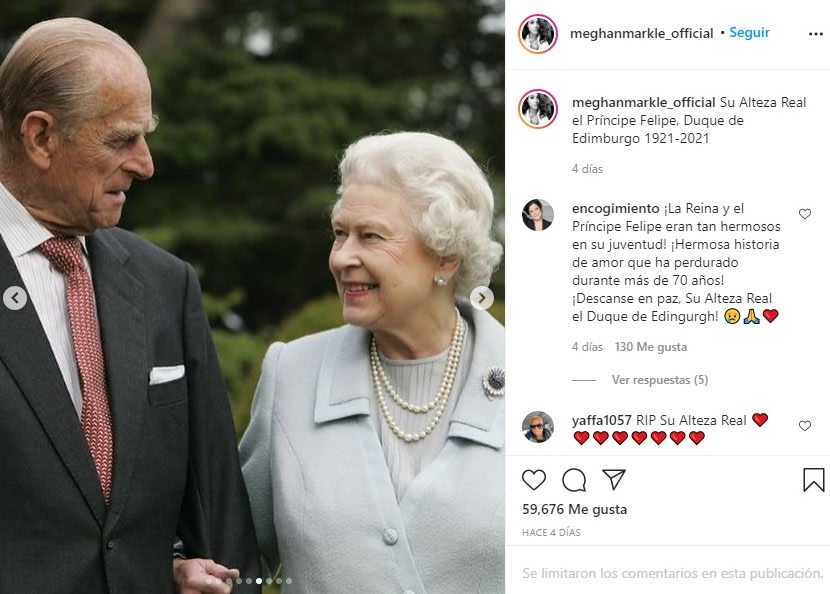View the 59,676 Me gusta likes list

point(574,509)
